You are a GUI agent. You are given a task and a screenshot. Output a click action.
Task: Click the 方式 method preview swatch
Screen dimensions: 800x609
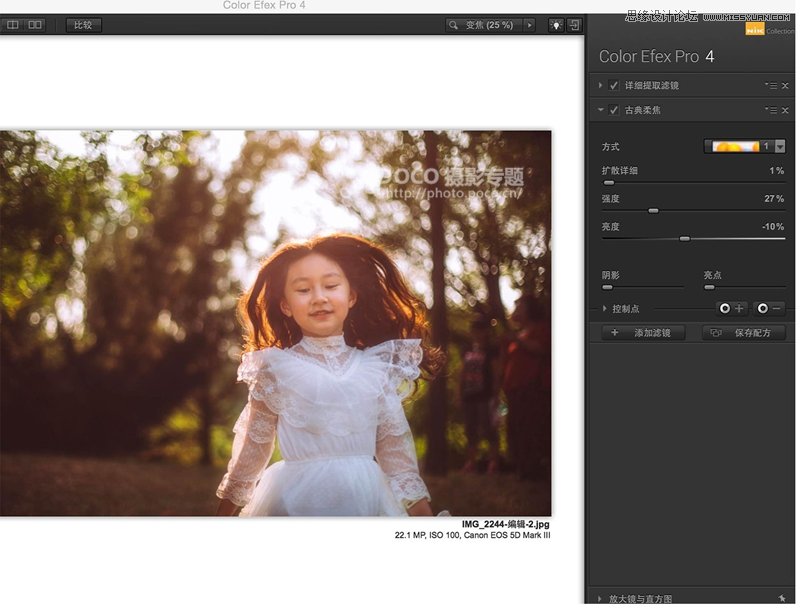736,146
